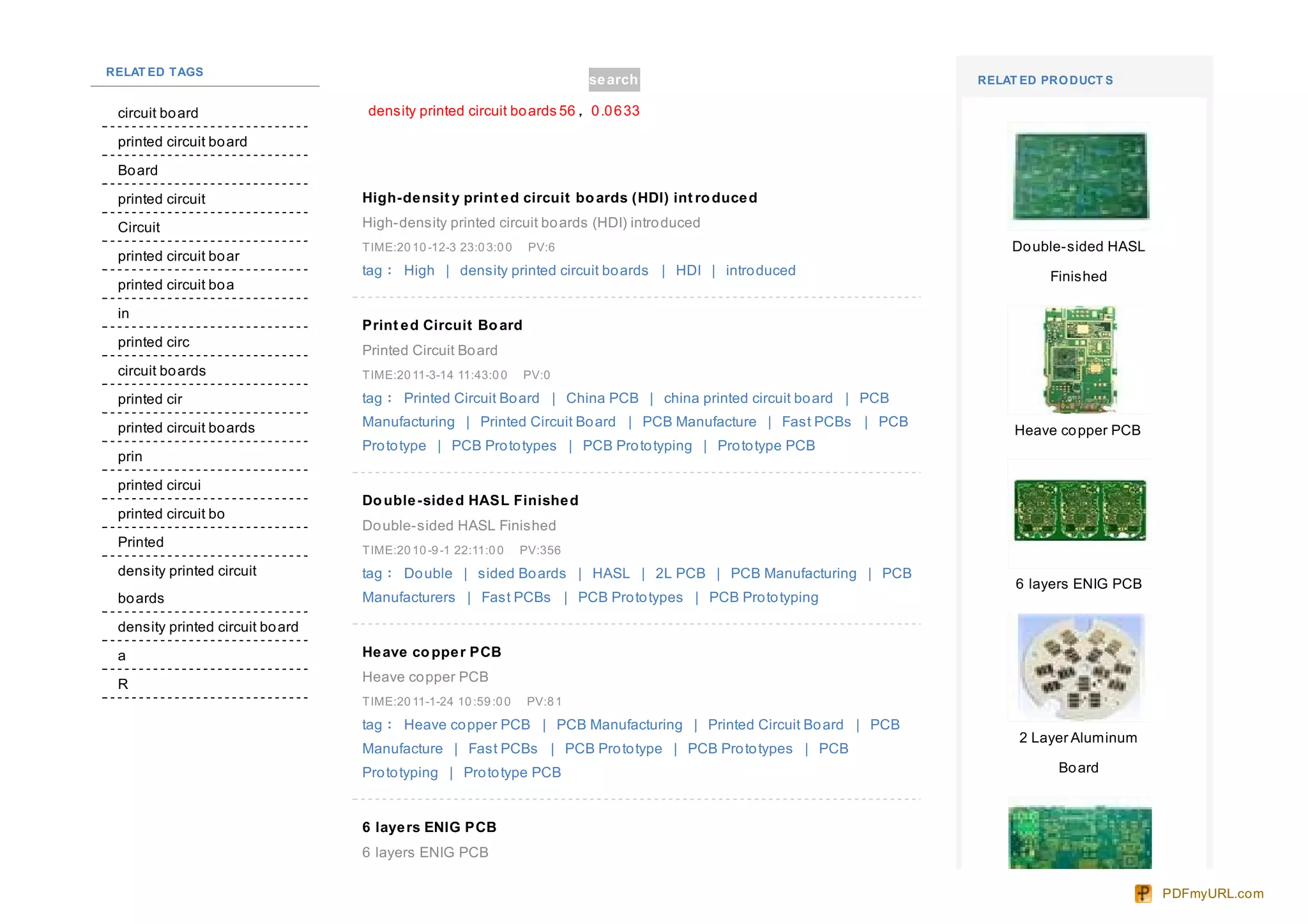This screenshot has height=924, width=1308.
Task: Open 6 layers ENIG PCB thumbnail
Action: click(x=1079, y=511)
